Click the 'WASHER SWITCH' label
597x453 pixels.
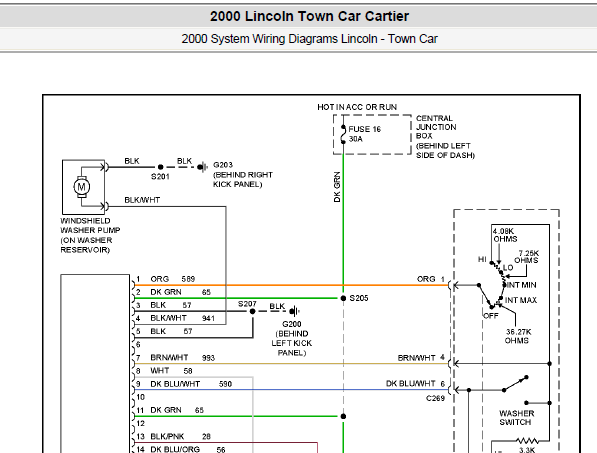516,418
